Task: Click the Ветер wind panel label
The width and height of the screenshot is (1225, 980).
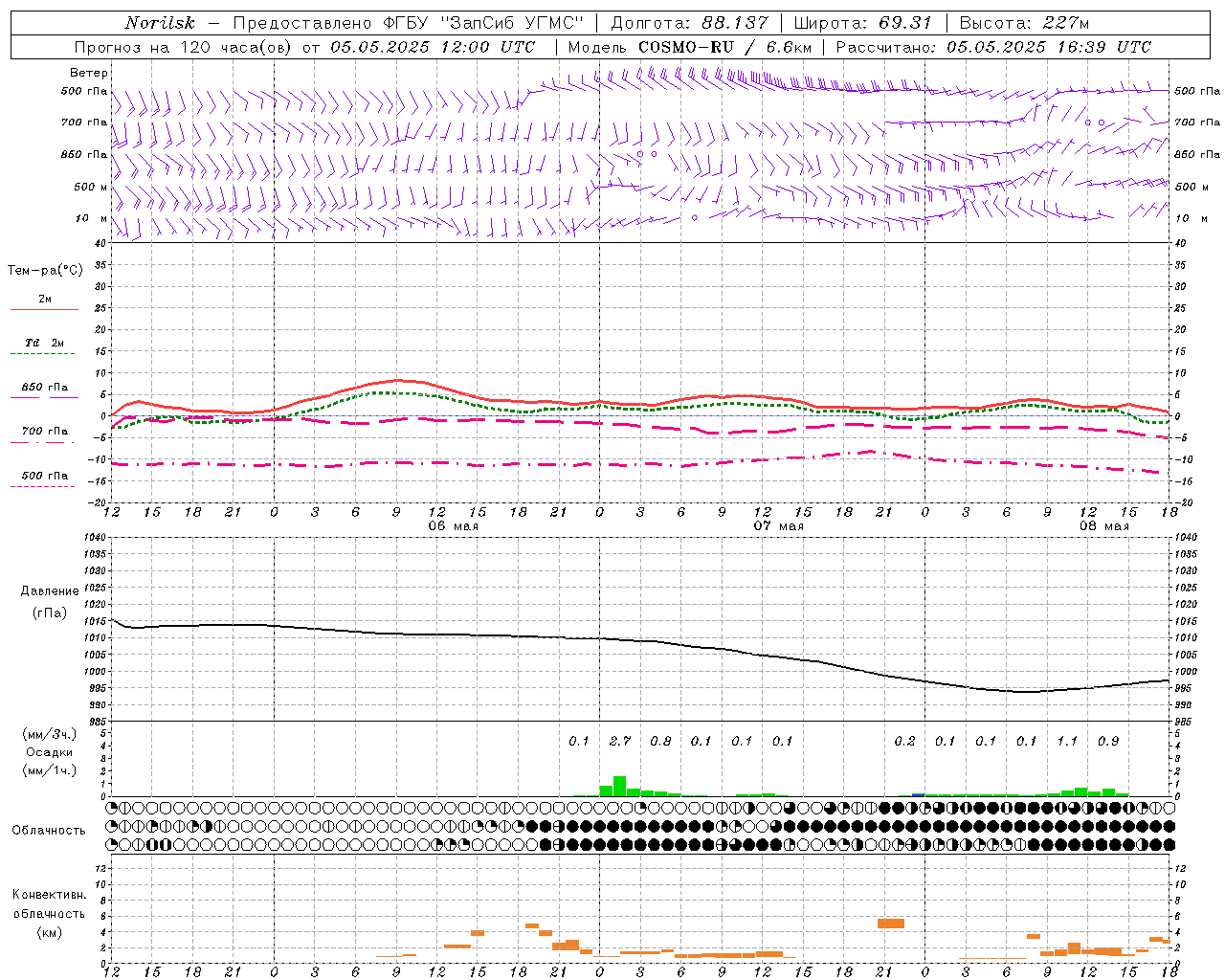Action: (x=89, y=73)
